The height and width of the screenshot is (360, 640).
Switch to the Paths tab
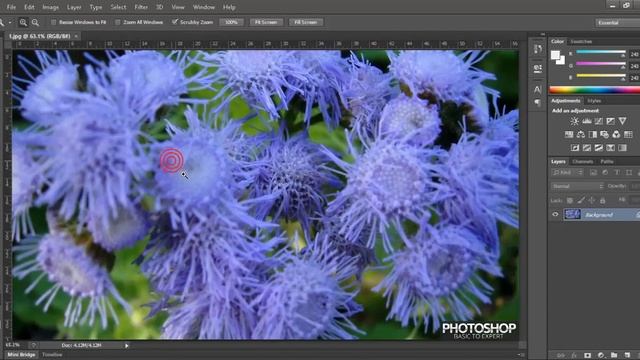pos(607,162)
